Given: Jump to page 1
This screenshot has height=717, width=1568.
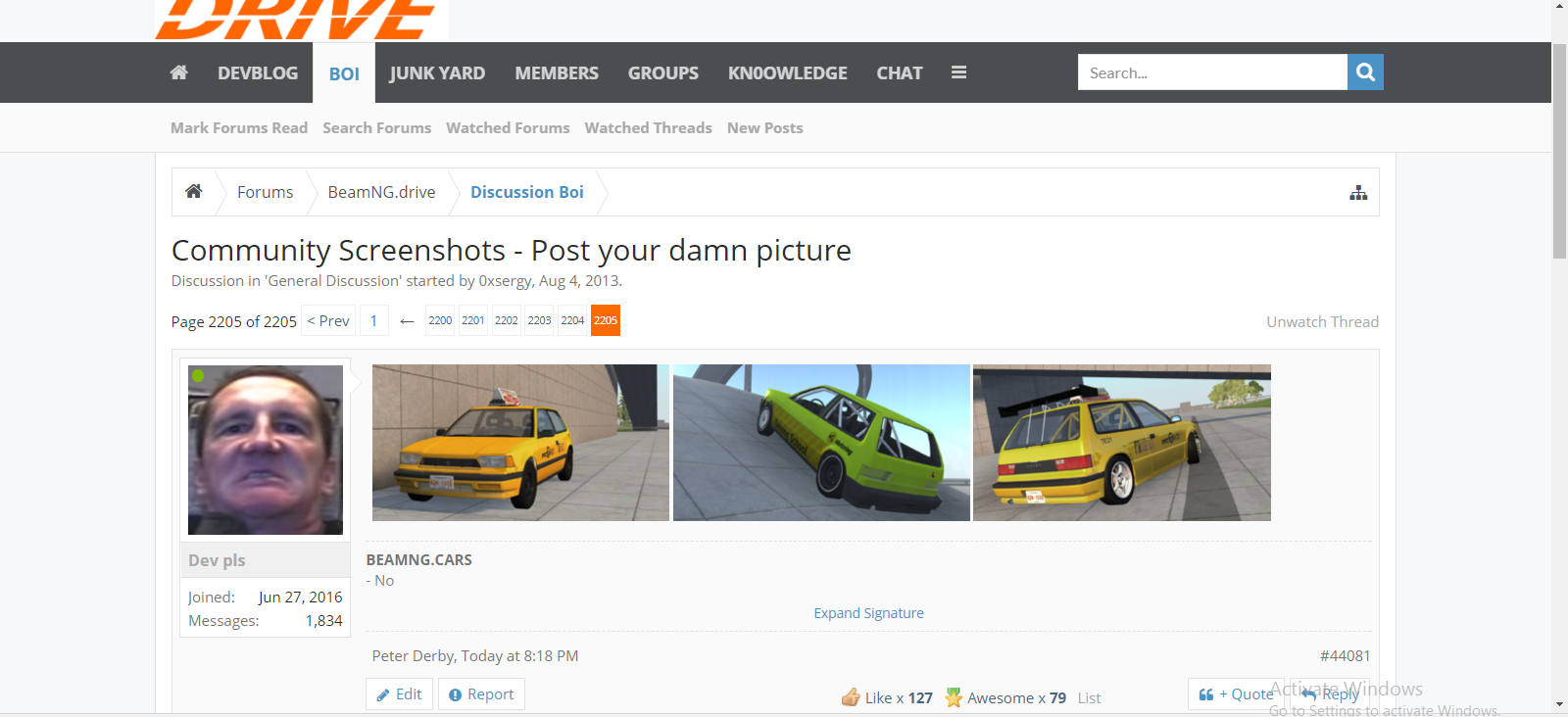Looking at the screenshot, I should (374, 321).
